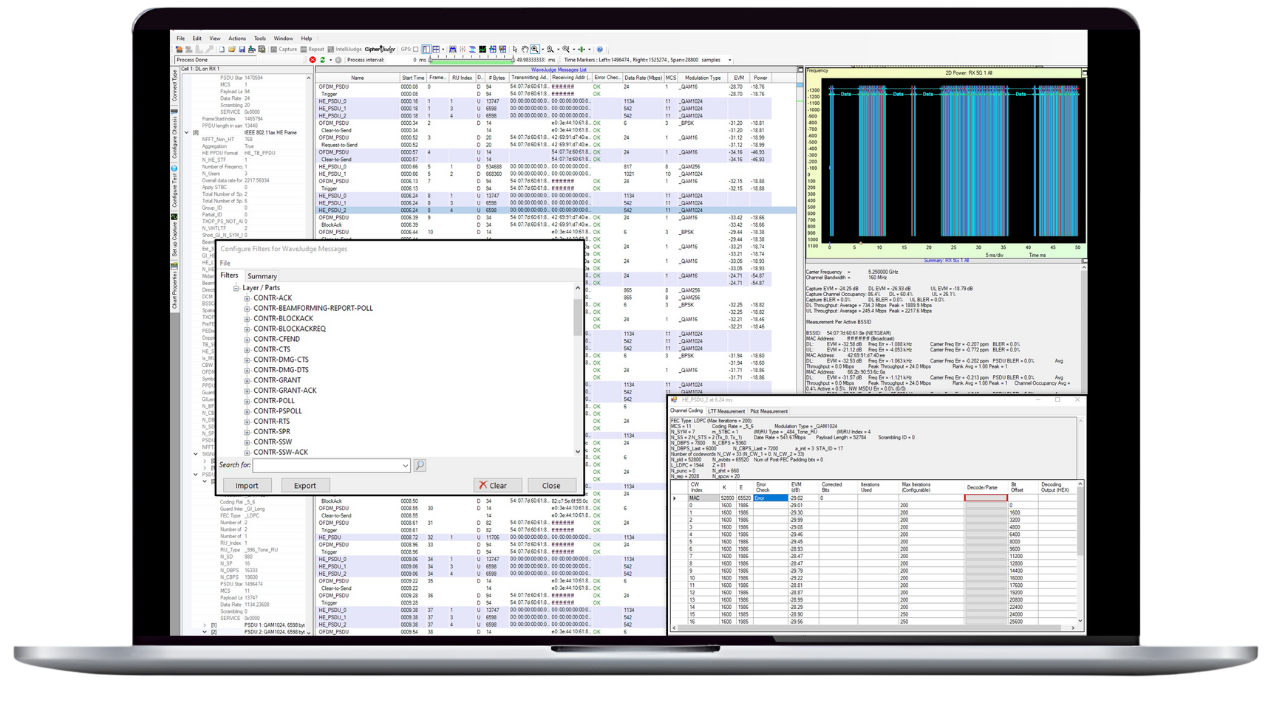Click the time interval slider on the toolbar
Screen dimensions: 1280x720
click(x=472, y=62)
